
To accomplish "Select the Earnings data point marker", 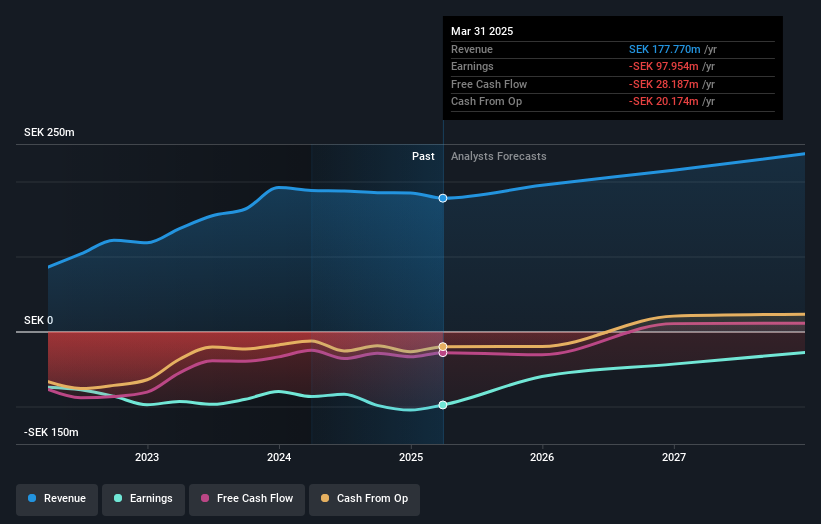I will click(443, 405).
